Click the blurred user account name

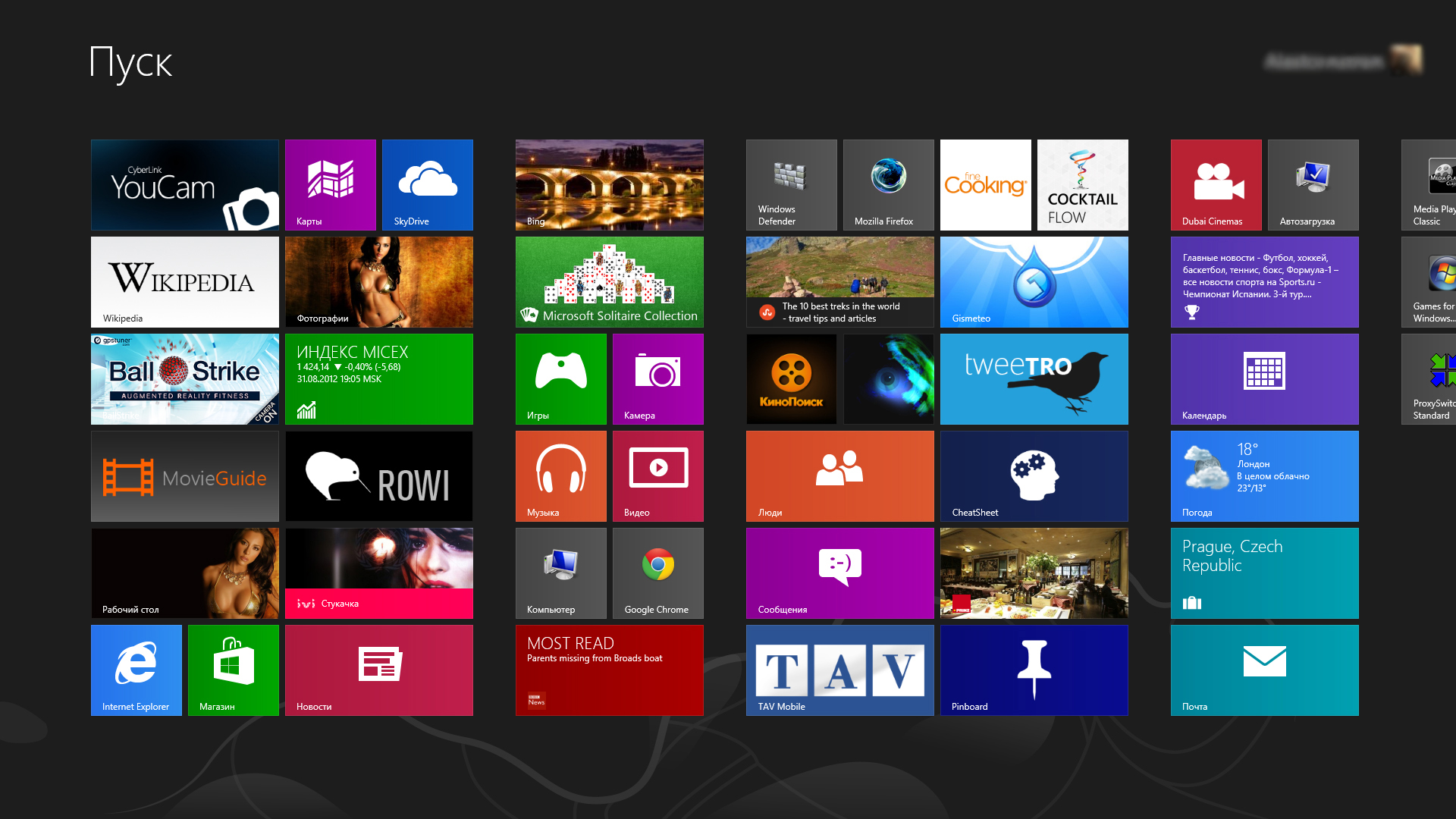click(x=1323, y=61)
